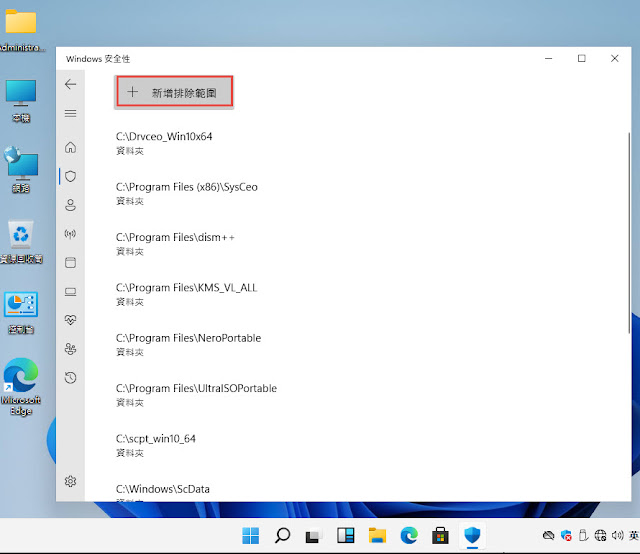Image resolution: width=640 pixels, height=554 pixels.
Task: Open Microsoft Store from the taskbar
Action: [x=440, y=535]
